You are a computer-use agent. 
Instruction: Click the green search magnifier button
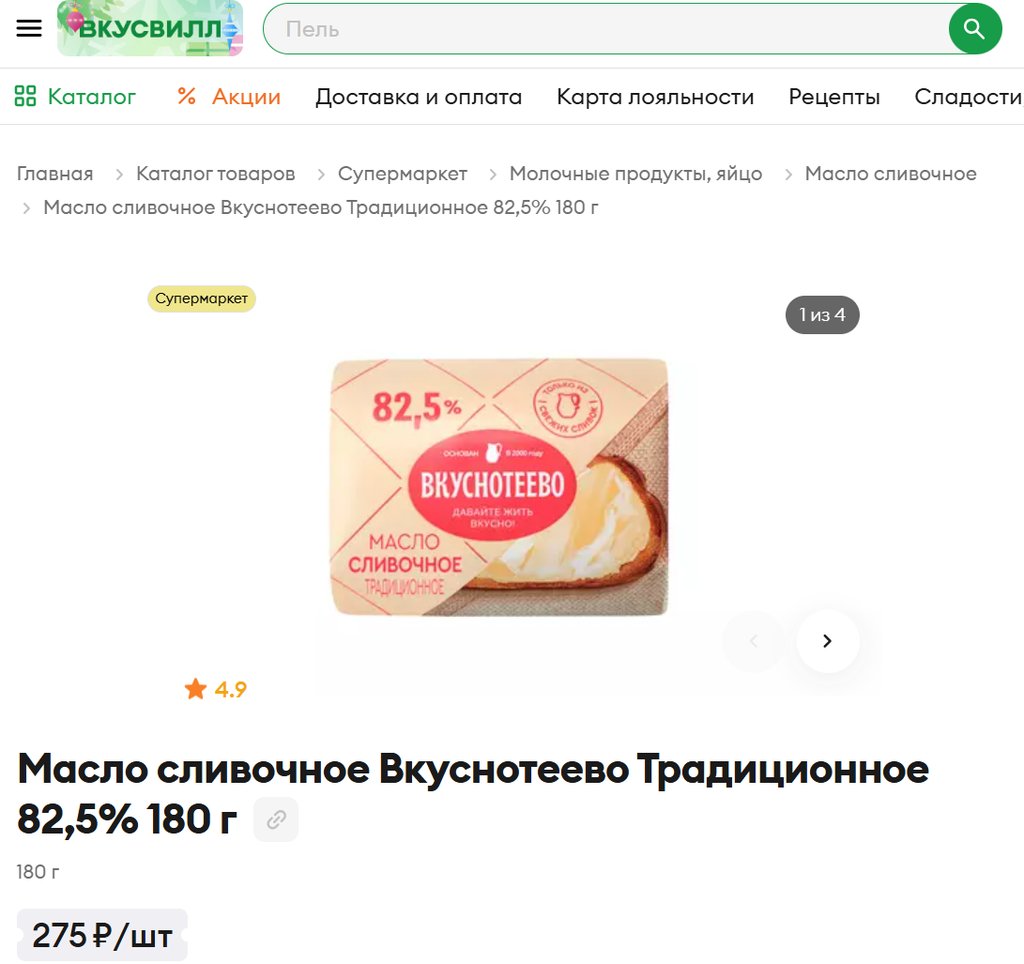tap(975, 29)
